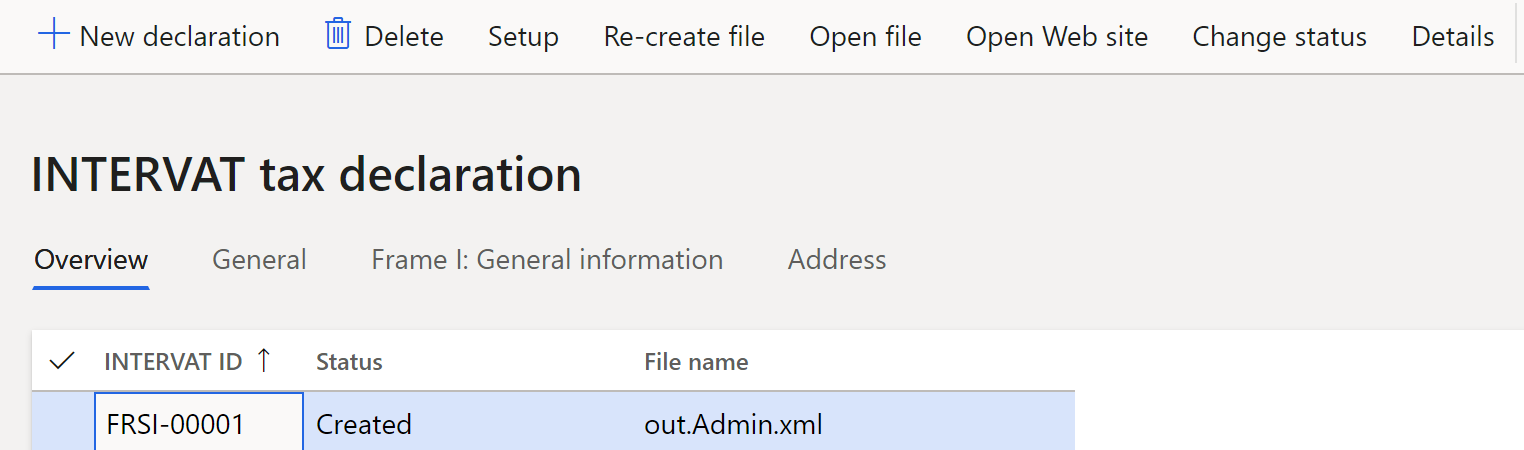Toggle the select-all checkmark in grid header
Viewport: 1524px width, 450px height.
62,361
